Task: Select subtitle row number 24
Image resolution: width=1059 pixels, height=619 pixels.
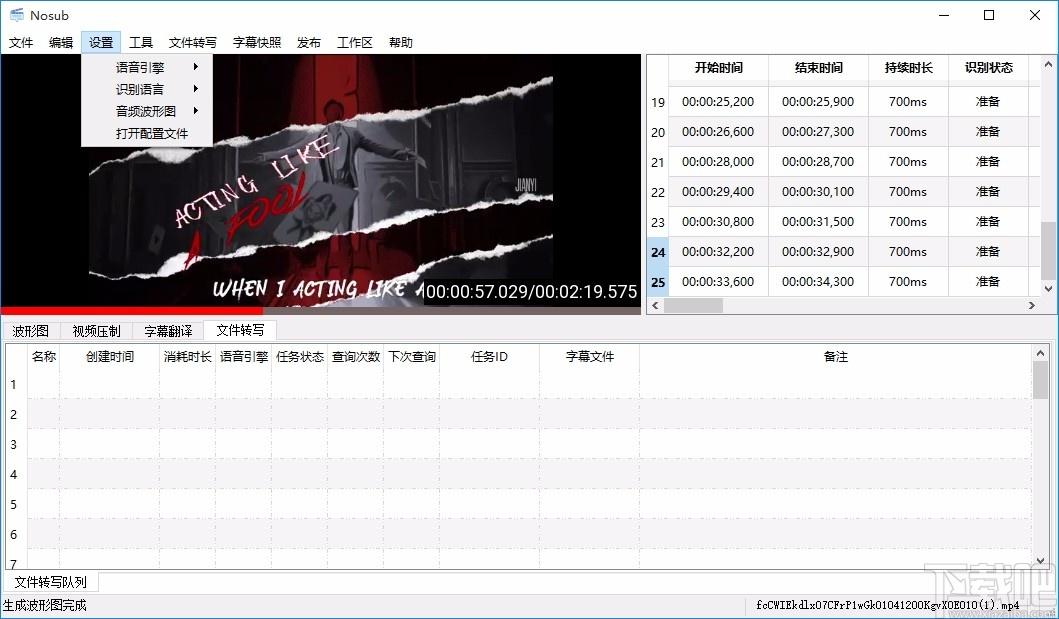Action: coord(658,252)
